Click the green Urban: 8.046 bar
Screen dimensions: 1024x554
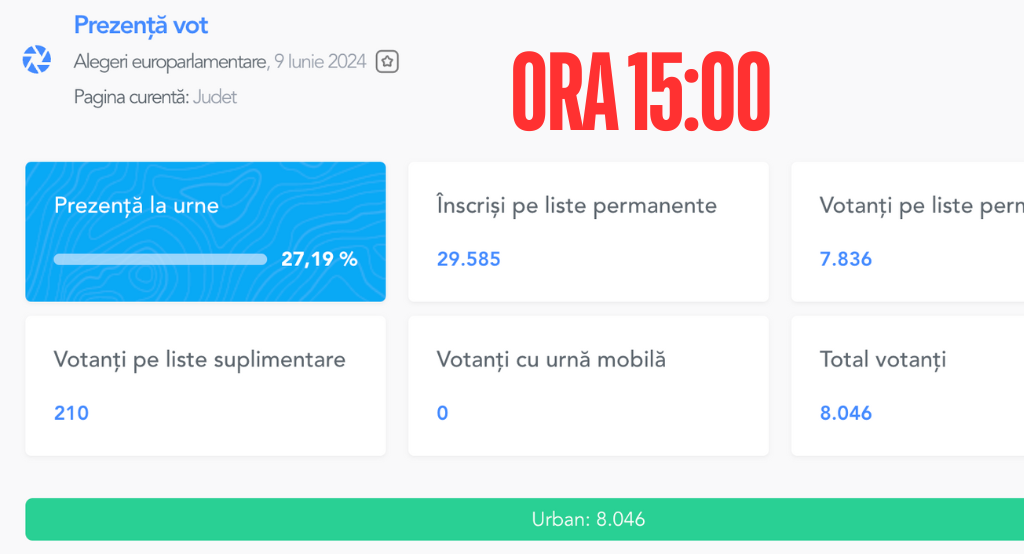pos(524,519)
